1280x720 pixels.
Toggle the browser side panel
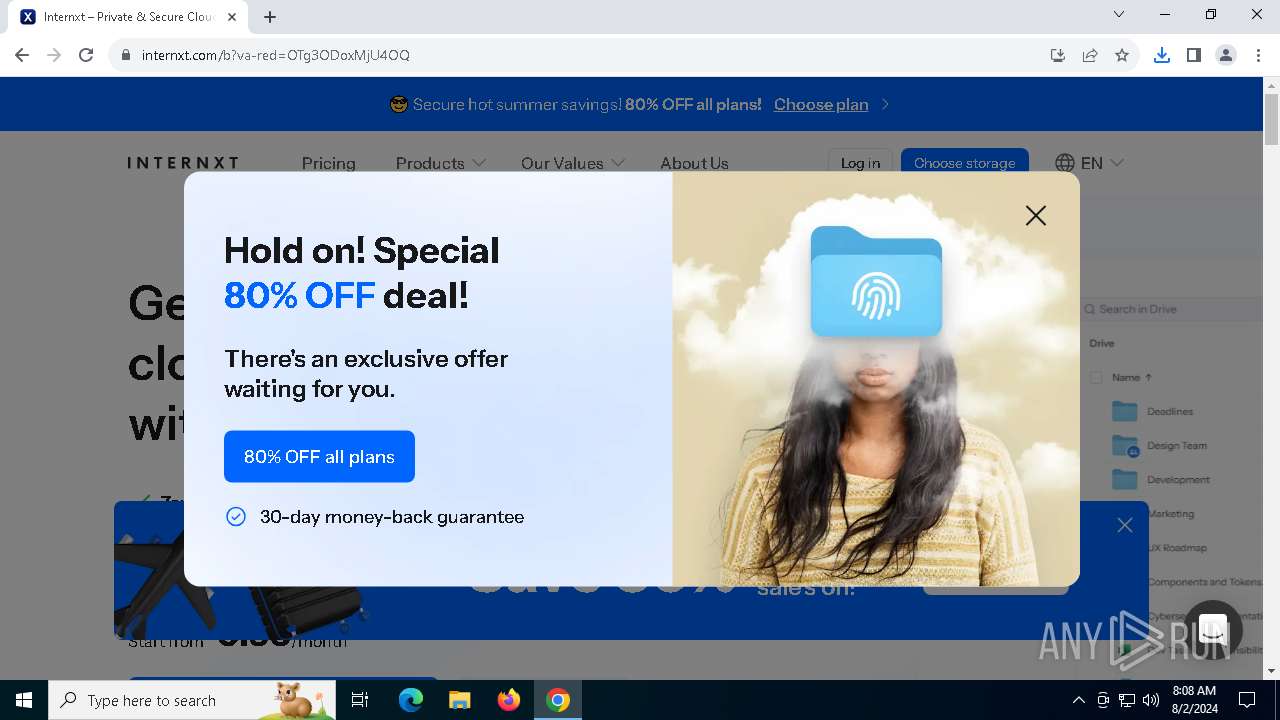pyautogui.click(x=1194, y=55)
